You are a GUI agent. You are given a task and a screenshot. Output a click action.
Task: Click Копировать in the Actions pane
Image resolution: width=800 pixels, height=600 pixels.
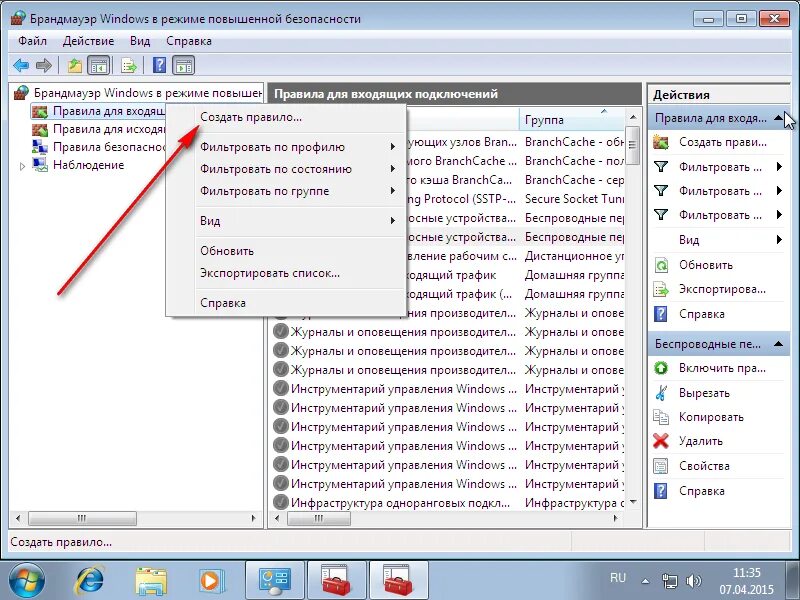711,417
